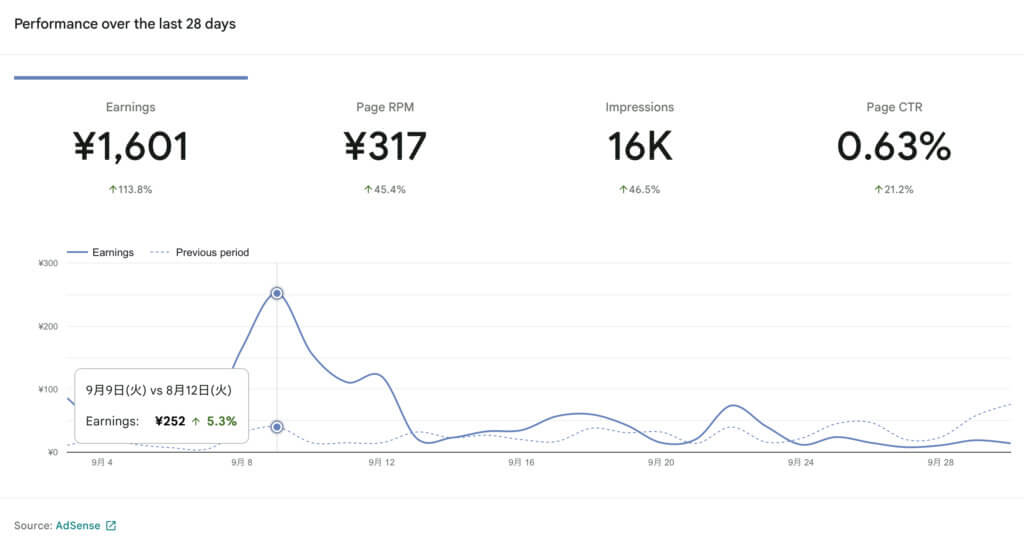Viewport: 1024px width, 549px height.
Task: Click the 16K impressions value
Action: [640, 147]
